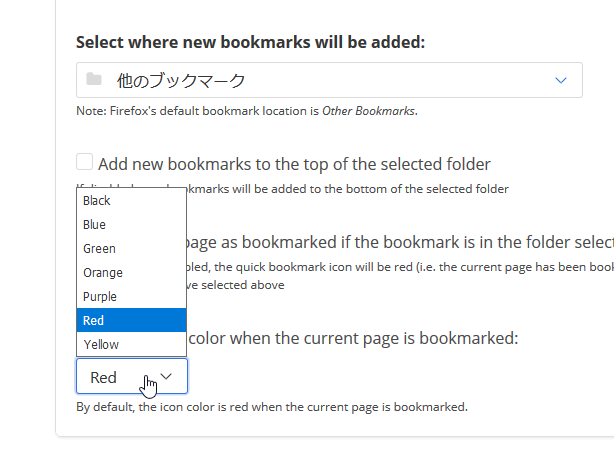The width and height of the screenshot is (614, 470).
Task: Pick the Orange color option
Action: tap(132, 272)
